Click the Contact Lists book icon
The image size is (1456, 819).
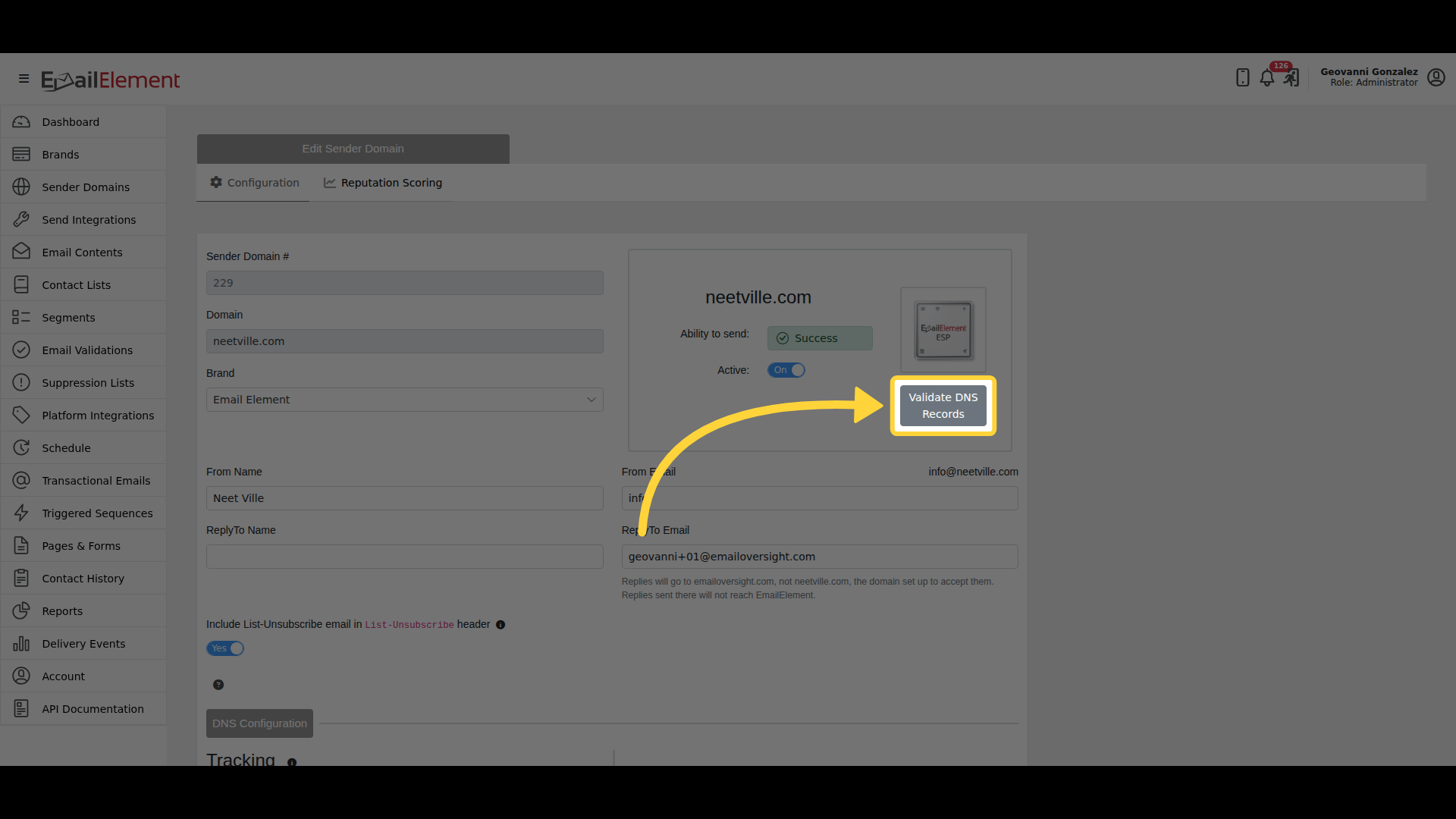tap(21, 285)
